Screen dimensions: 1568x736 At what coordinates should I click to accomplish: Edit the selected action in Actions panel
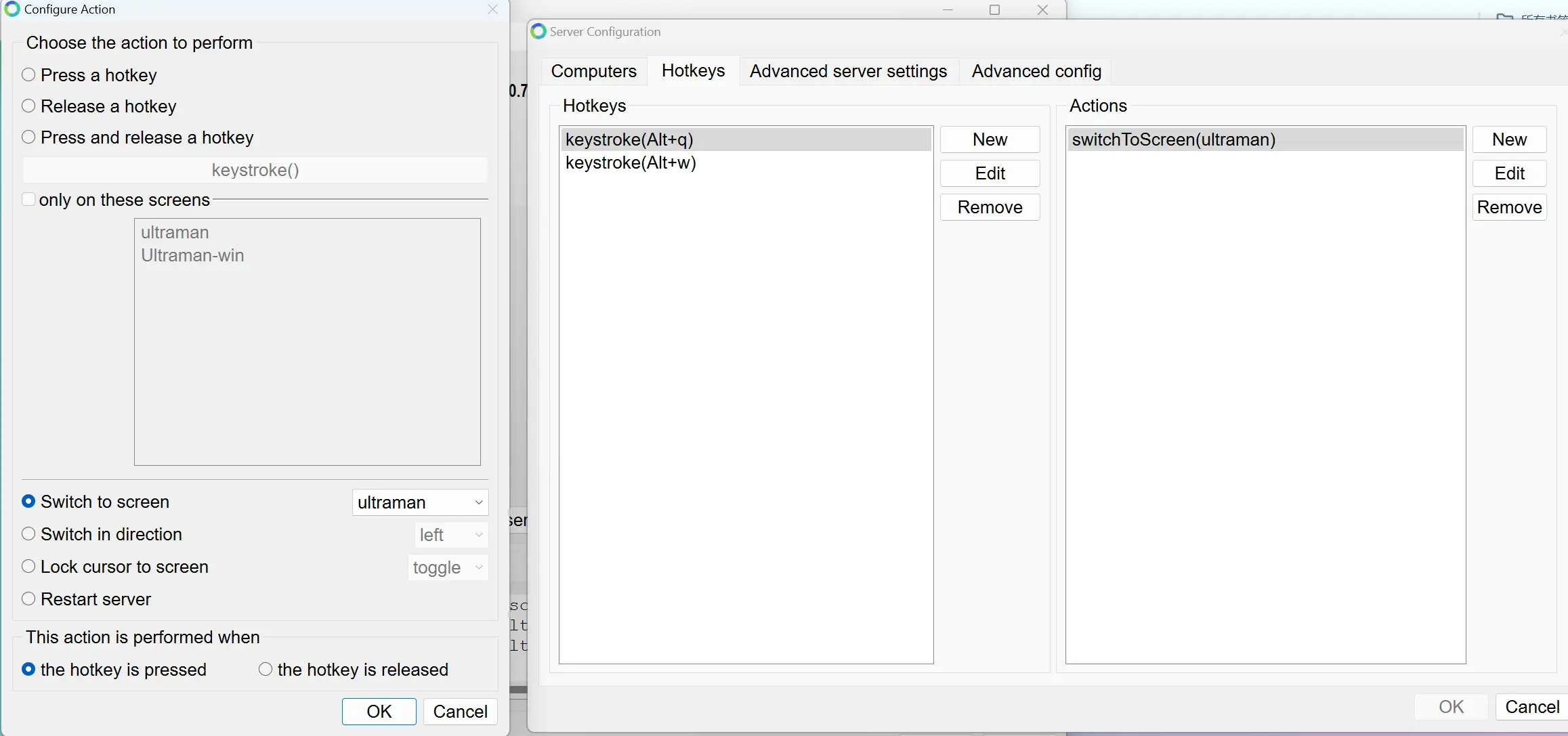pos(1509,173)
